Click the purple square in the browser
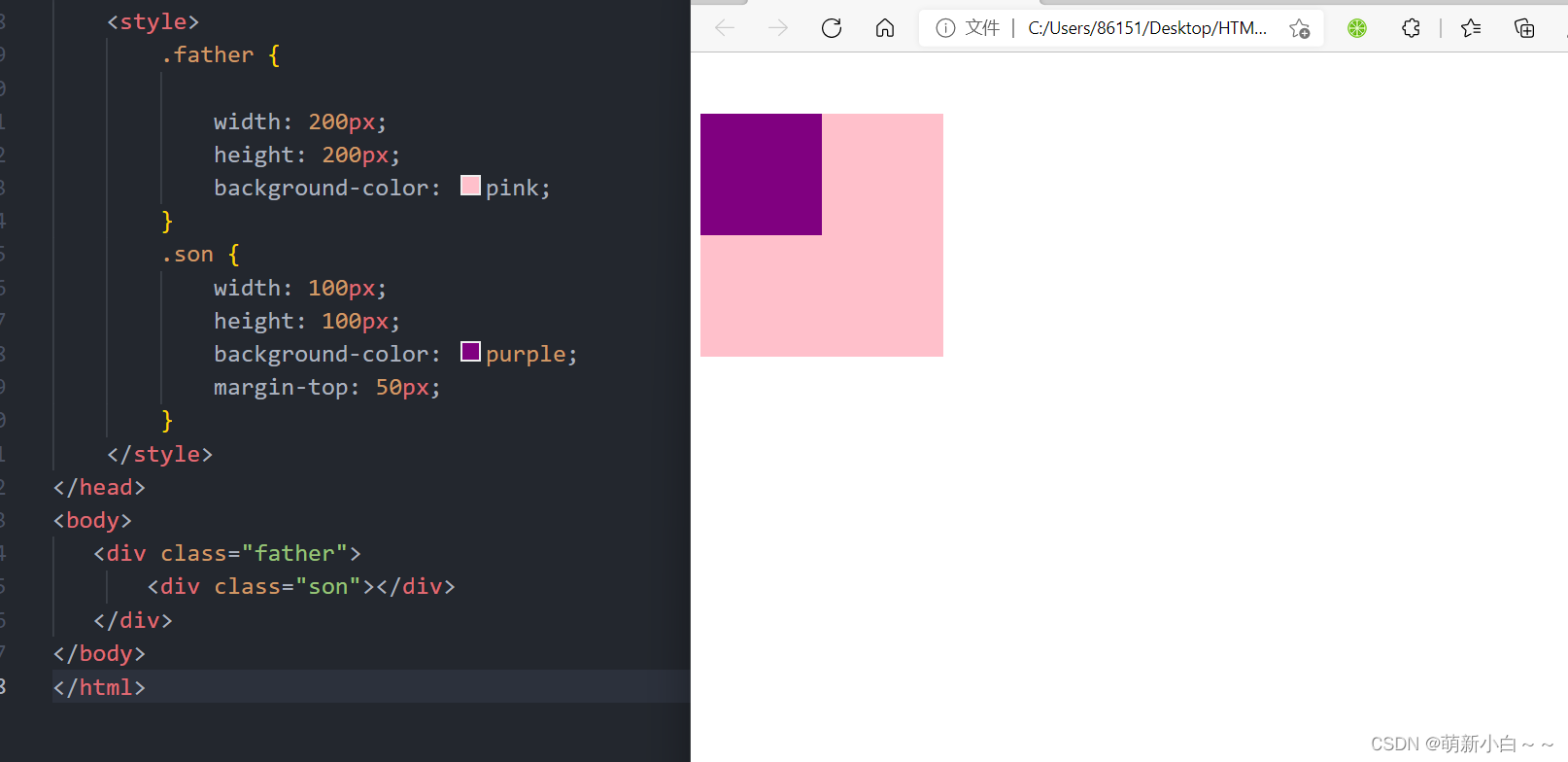 pos(761,174)
